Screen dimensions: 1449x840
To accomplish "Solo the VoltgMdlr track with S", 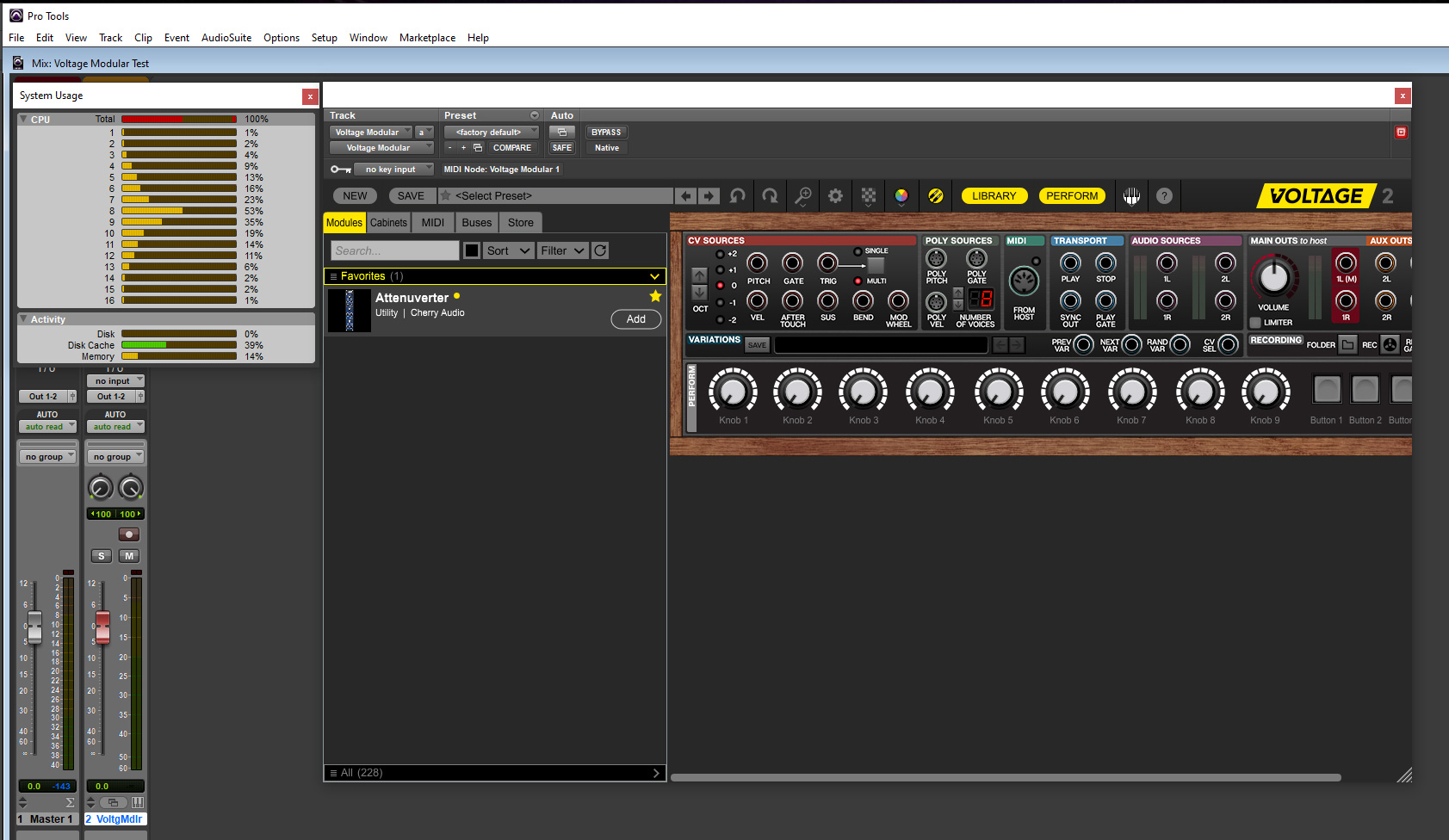I will (x=101, y=556).
